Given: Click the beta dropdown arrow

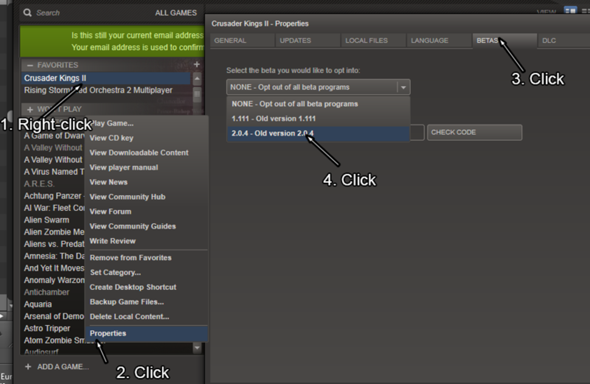Looking at the screenshot, I should coord(403,87).
